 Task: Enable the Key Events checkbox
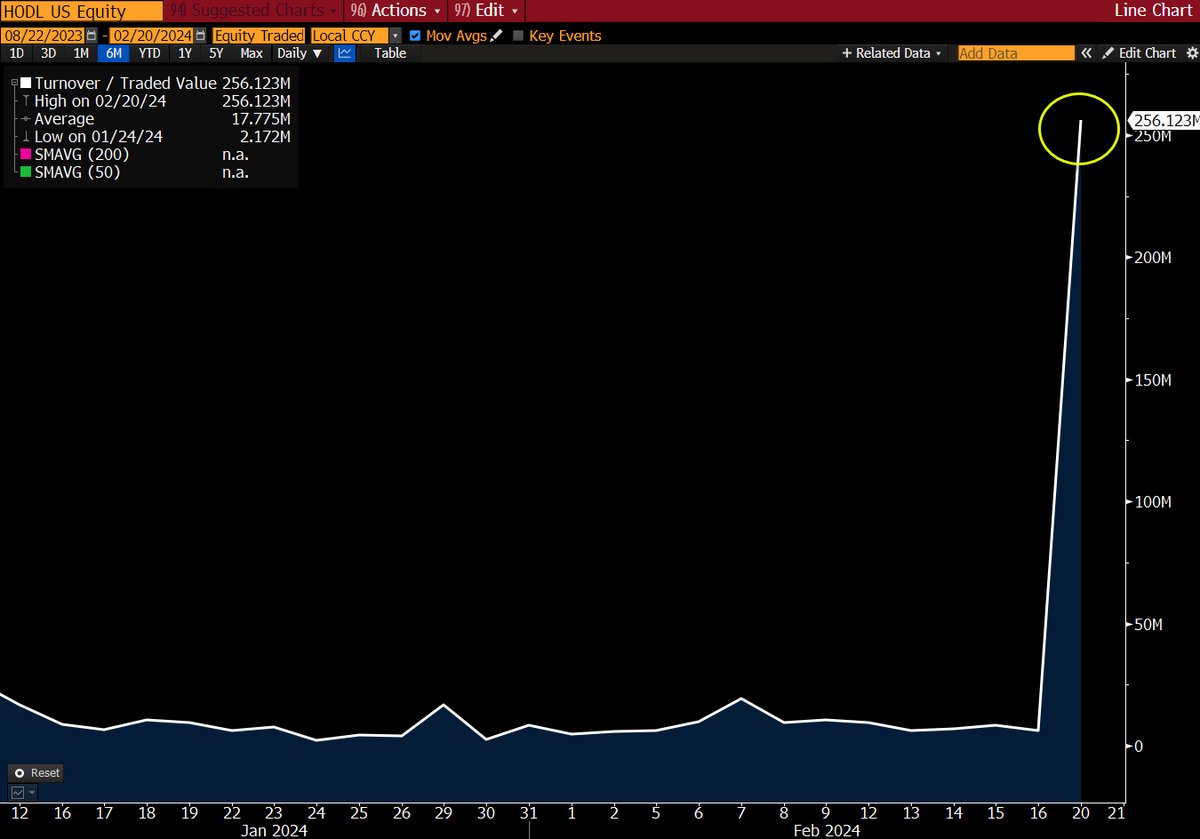(x=518, y=35)
